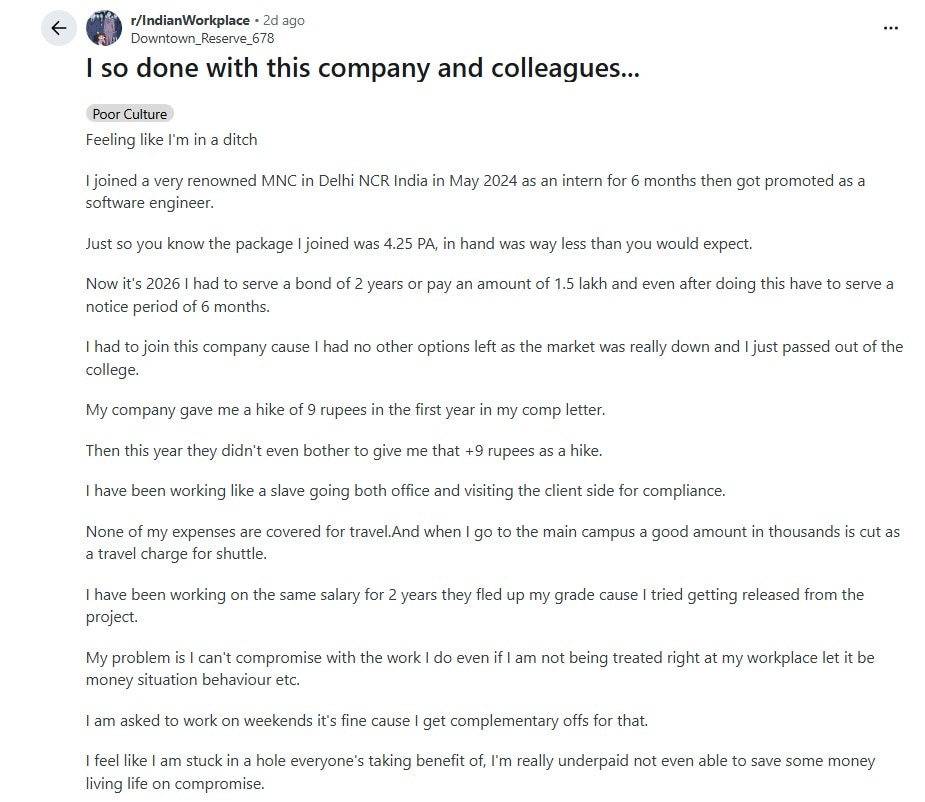Click the "2d ago" post timestamp
The image size is (925, 802).
click(284, 20)
